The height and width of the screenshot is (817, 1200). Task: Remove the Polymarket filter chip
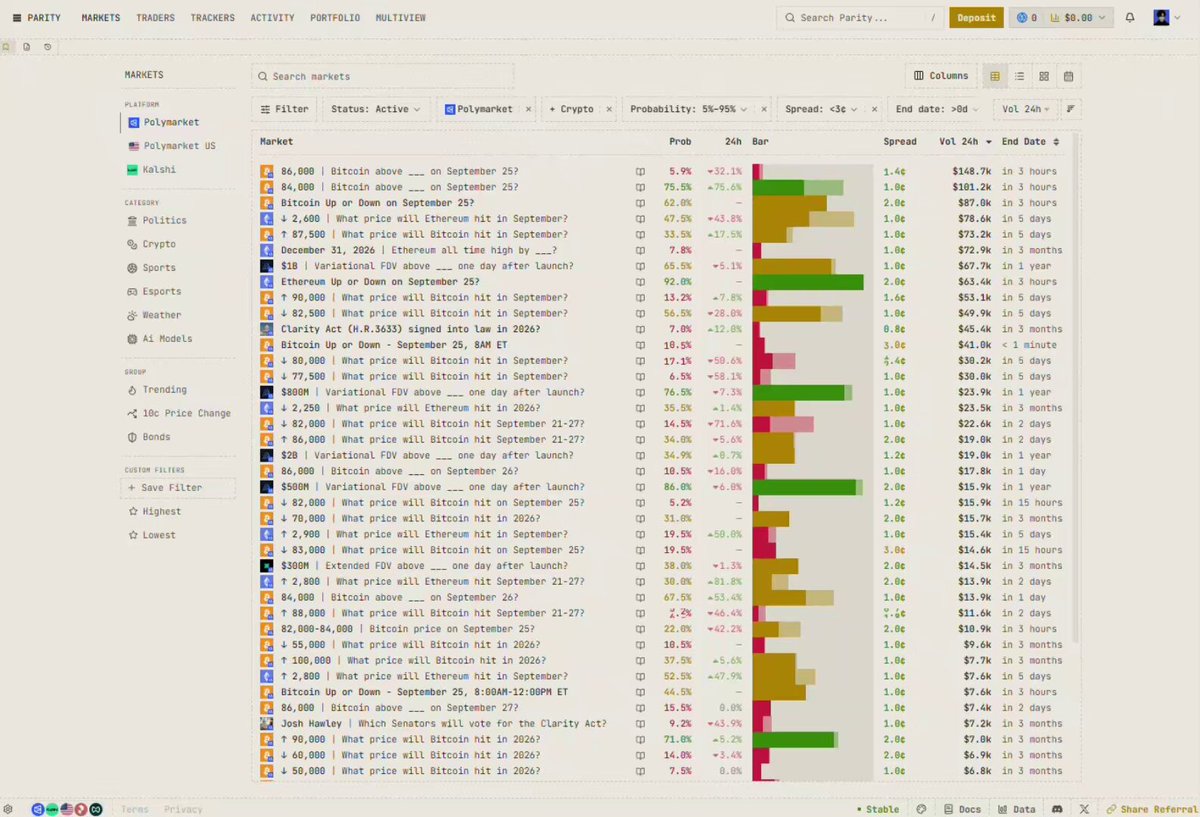[x=528, y=109]
